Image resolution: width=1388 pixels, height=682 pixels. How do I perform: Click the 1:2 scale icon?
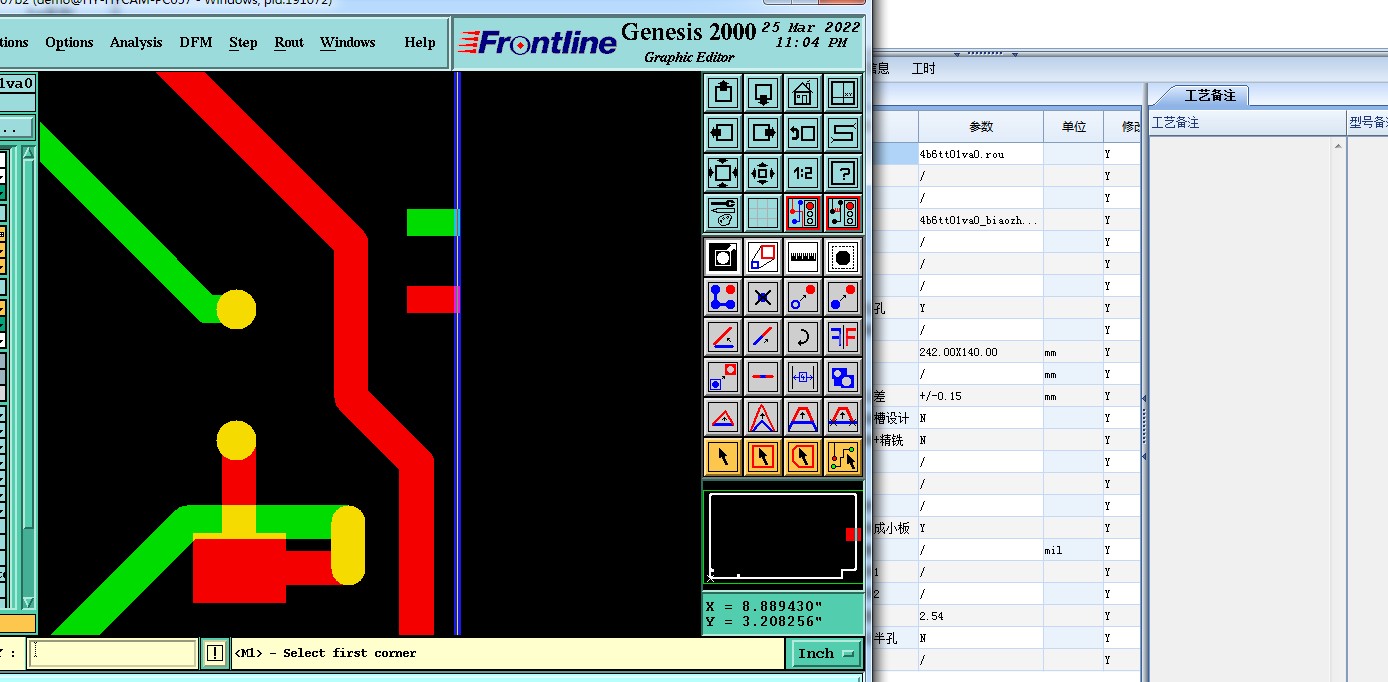point(803,172)
